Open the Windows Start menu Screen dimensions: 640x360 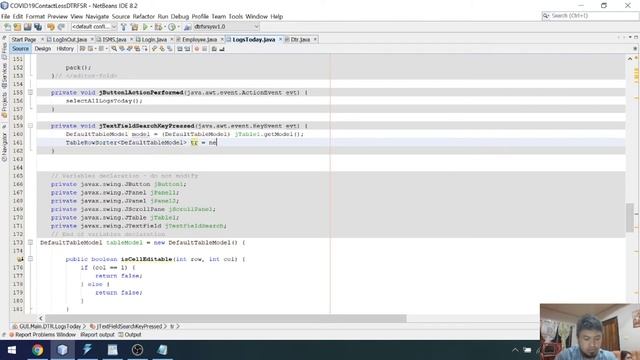point(12,350)
